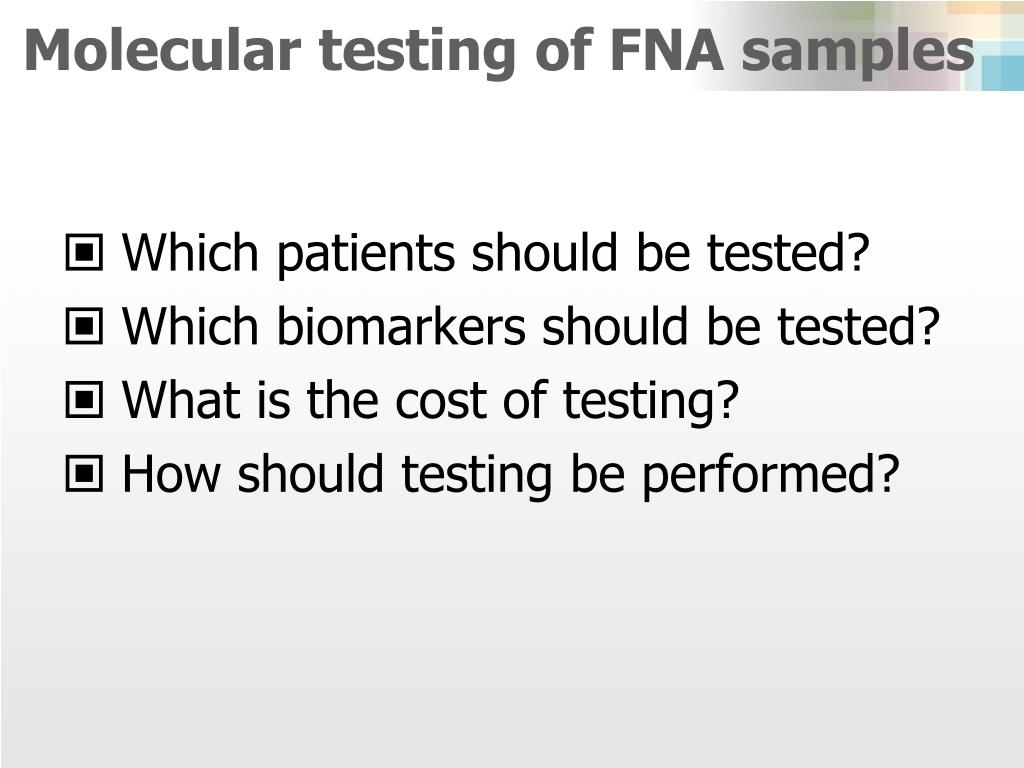Click the orange block at the top-right edge
The image size is (1024, 768).
click(x=985, y=7)
